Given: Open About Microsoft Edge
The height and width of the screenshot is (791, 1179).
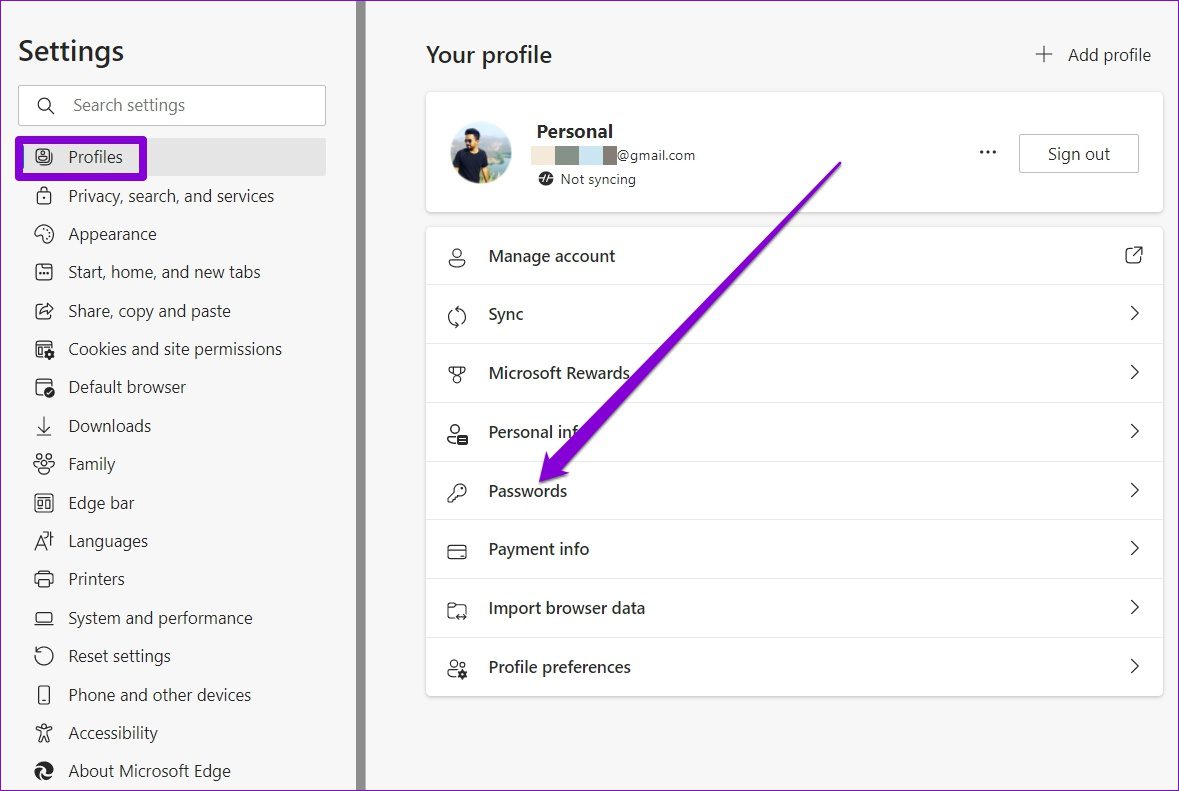Looking at the screenshot, I should point(172,771).
